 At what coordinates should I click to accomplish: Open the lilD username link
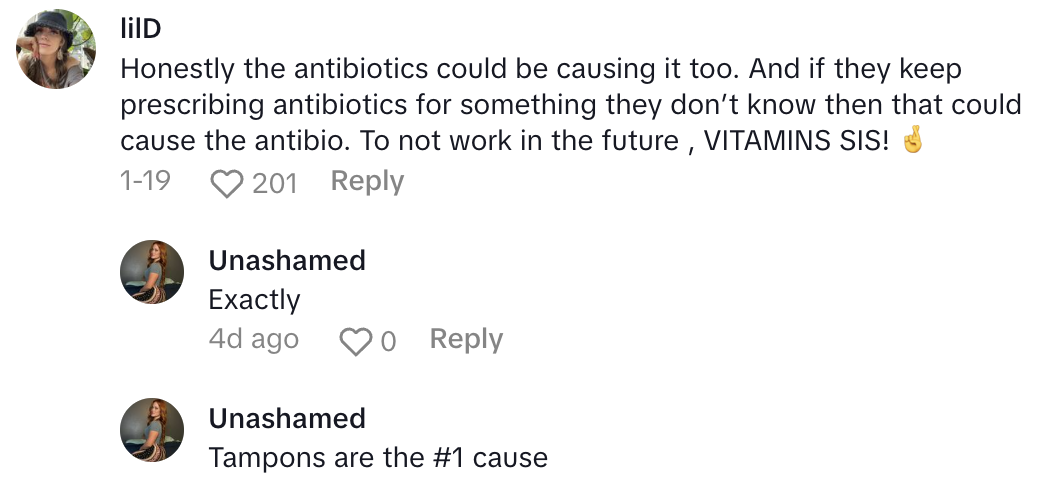[140, 30]
